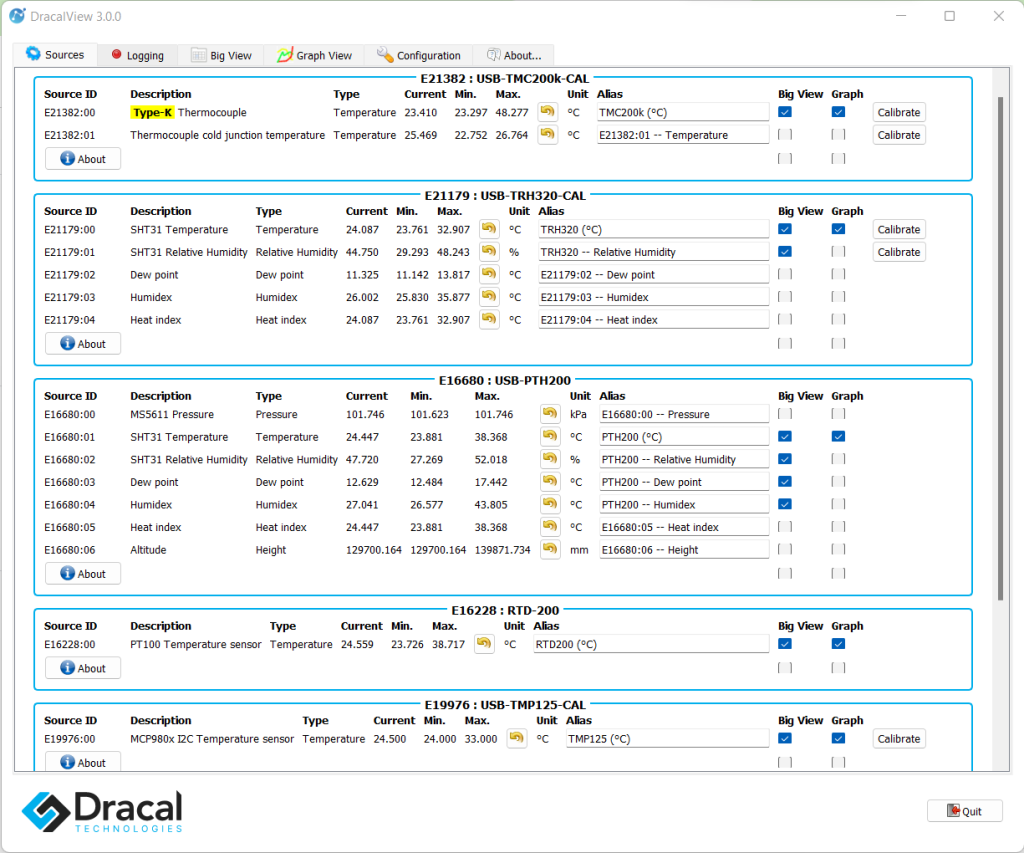The image size is (1024, 853).
Task: Open the Big View tab
Action: click(x=221, y=56)
